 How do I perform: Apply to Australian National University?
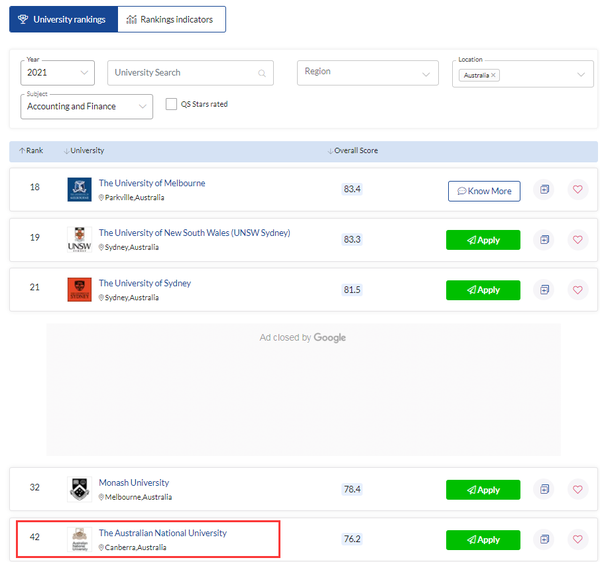tap(483, 540)
